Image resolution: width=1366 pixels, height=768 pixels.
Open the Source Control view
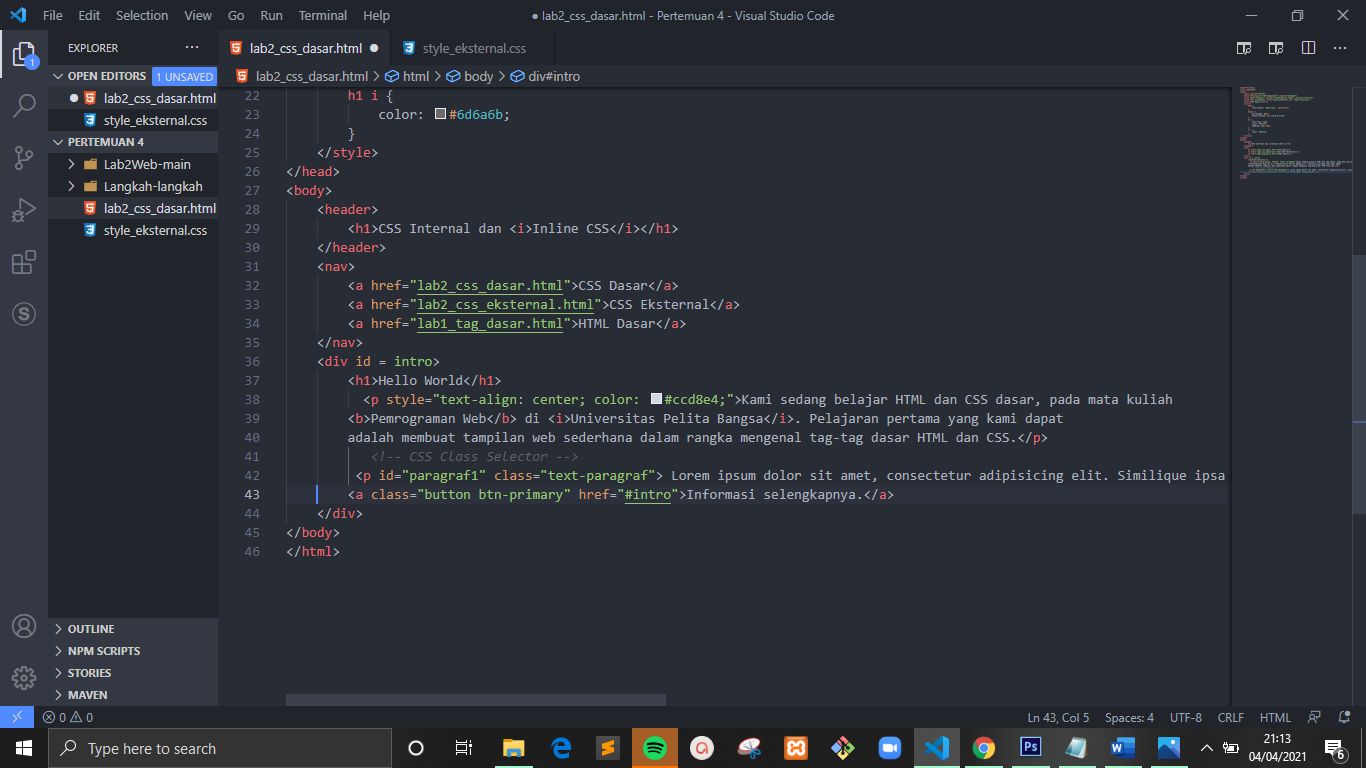[x=24, y=158]
